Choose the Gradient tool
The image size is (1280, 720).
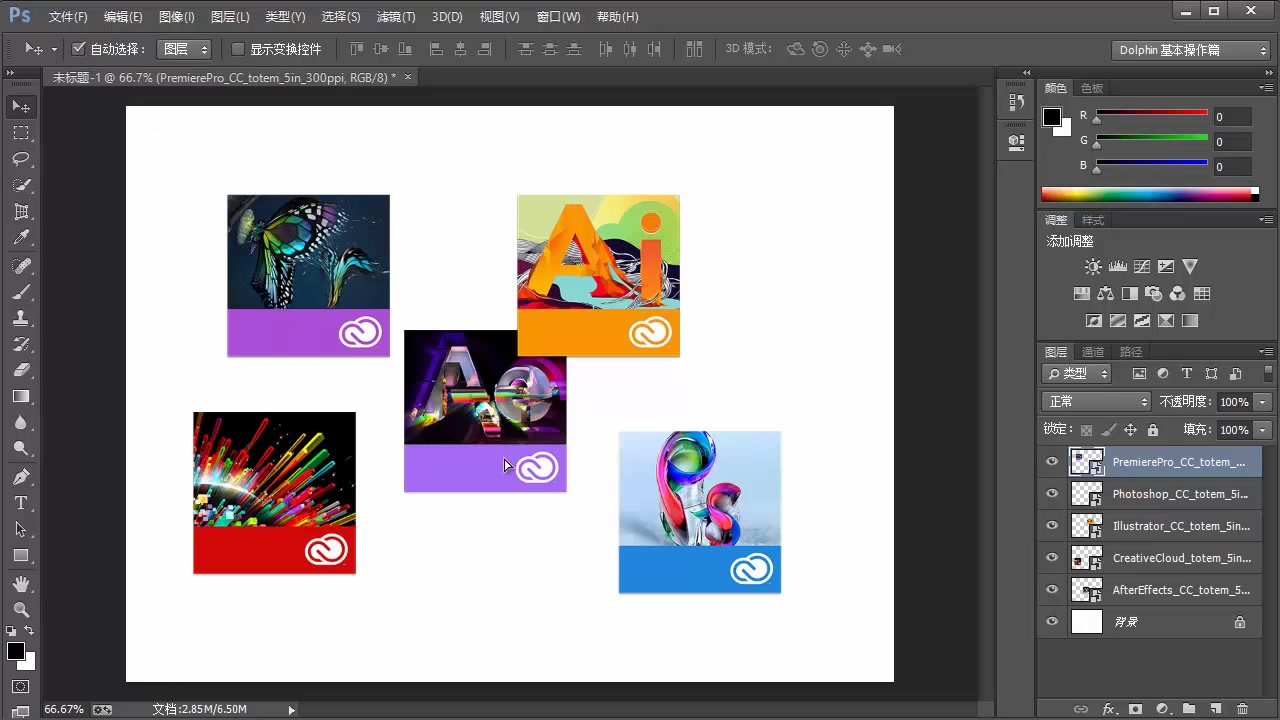point(21,396)
